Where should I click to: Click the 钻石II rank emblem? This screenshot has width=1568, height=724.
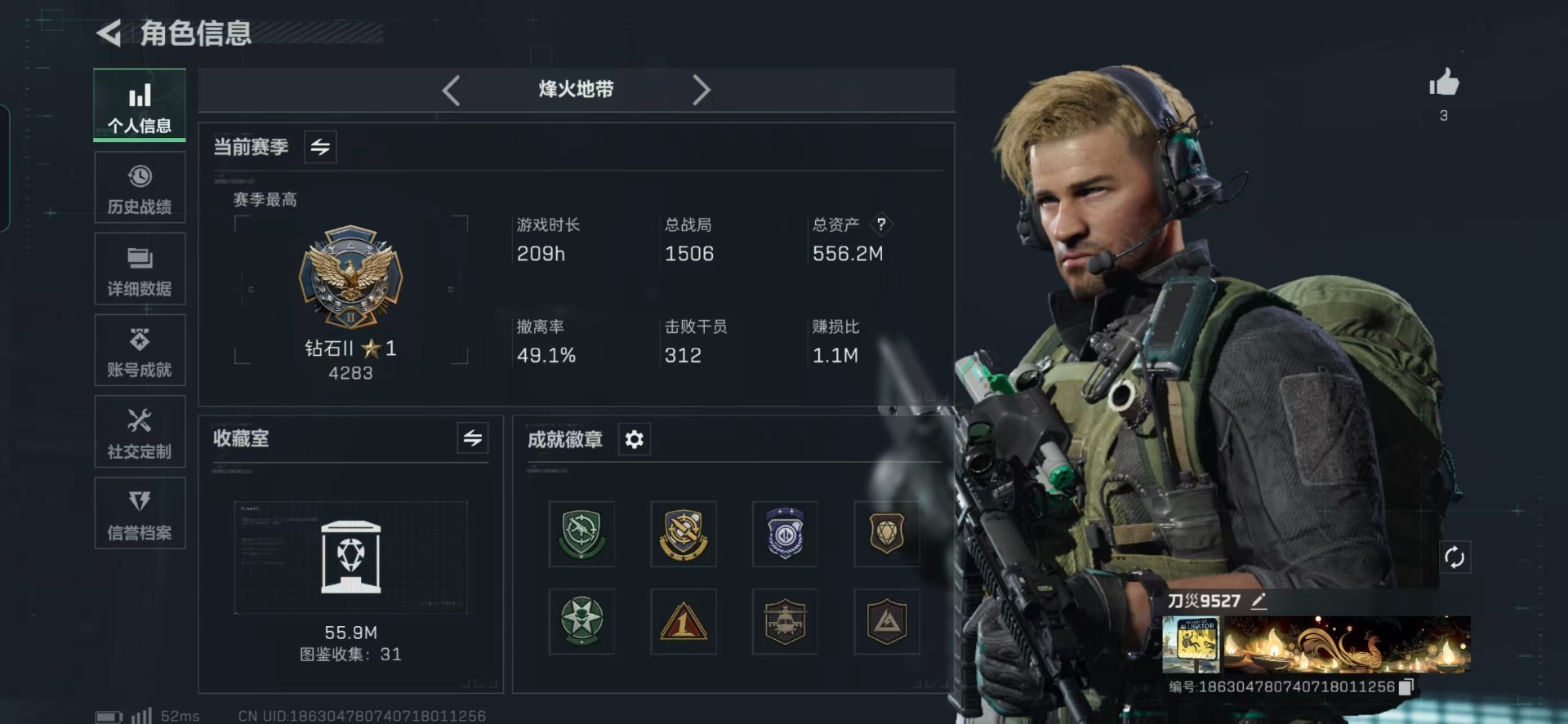click(x=351, y=278)
